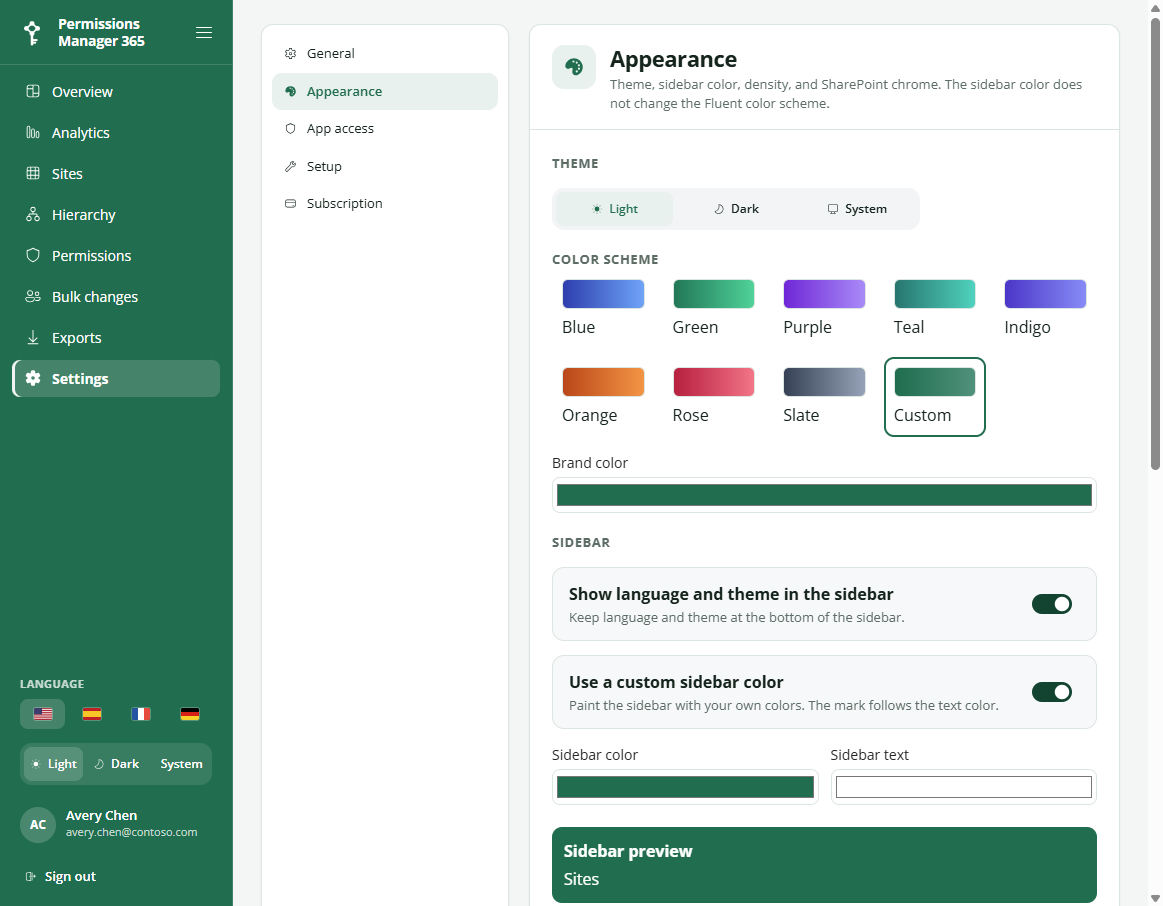
Task: Click the AC user avatar
Action: [x=38, y=824]
